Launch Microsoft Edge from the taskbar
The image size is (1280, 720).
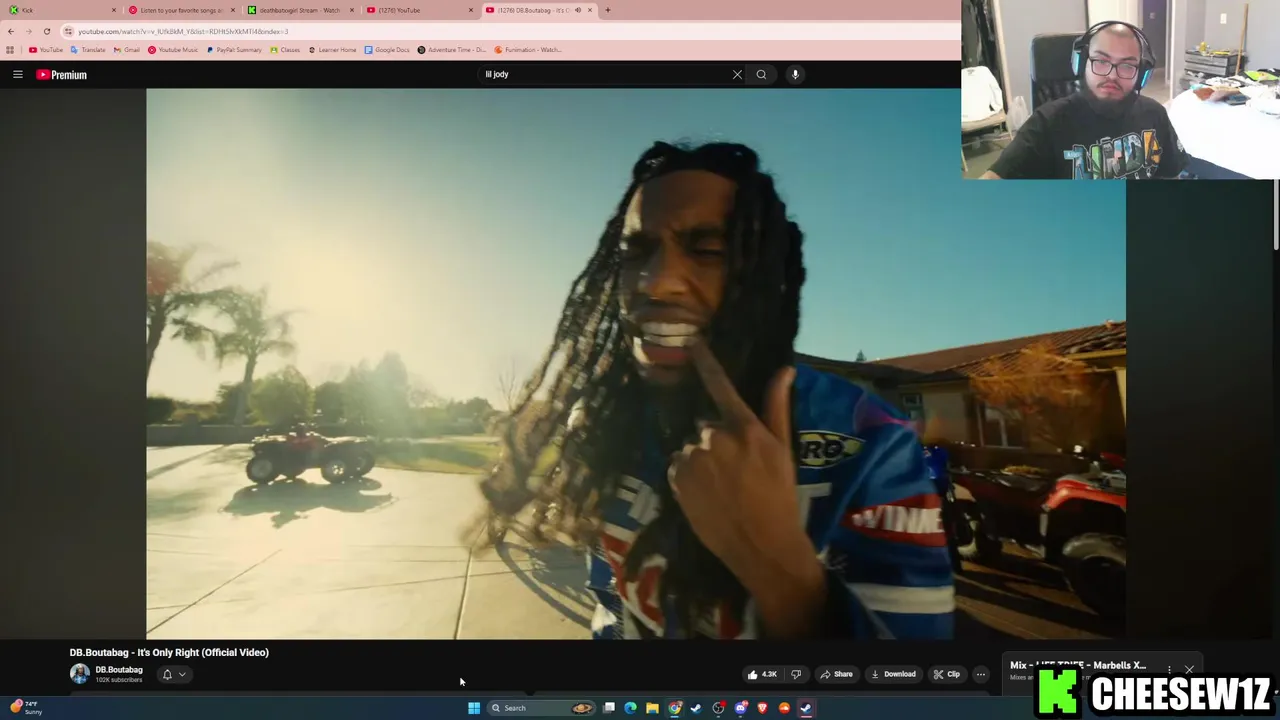pos(630,708)
